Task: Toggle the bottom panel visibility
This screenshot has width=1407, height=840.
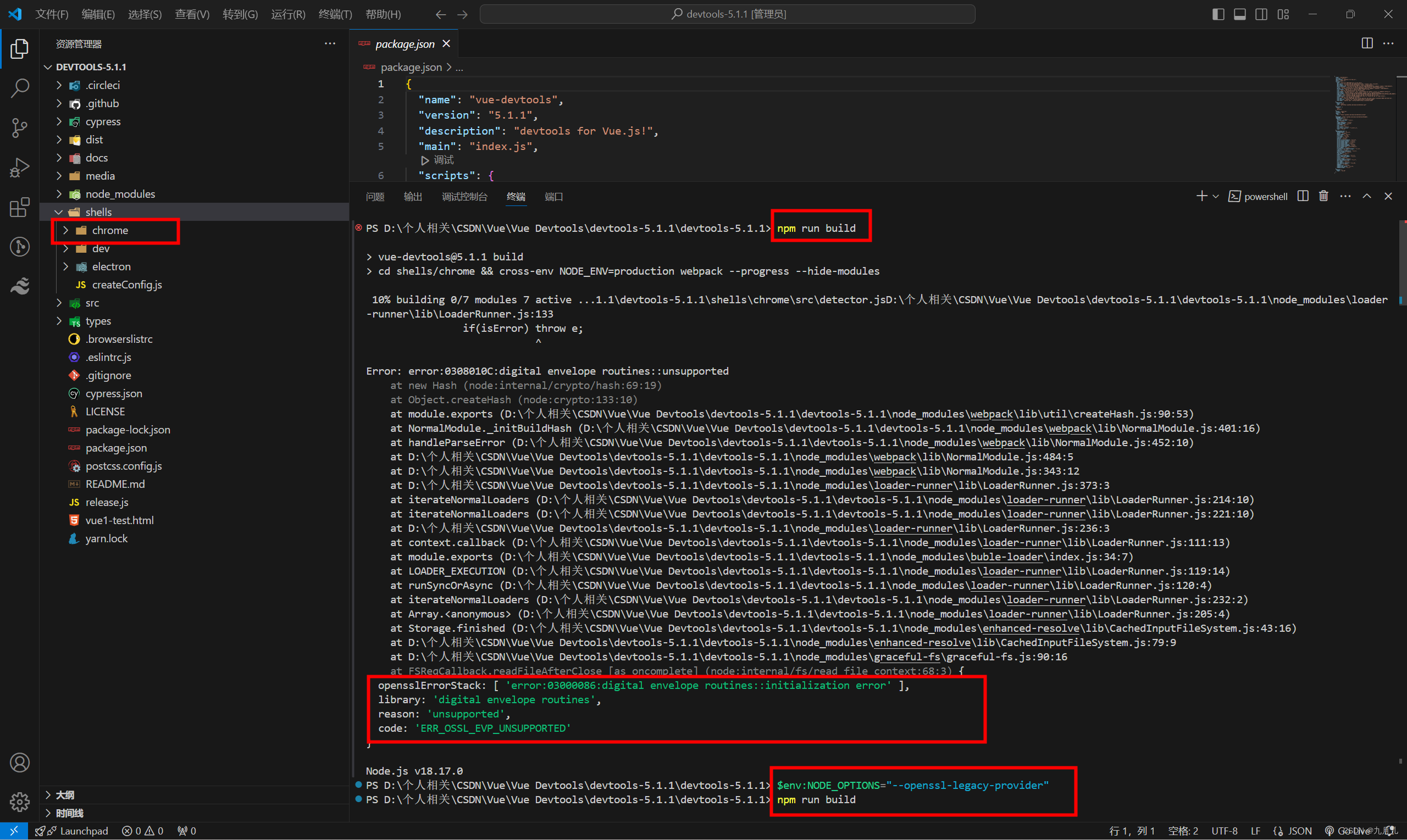Action: (1239, 14)
